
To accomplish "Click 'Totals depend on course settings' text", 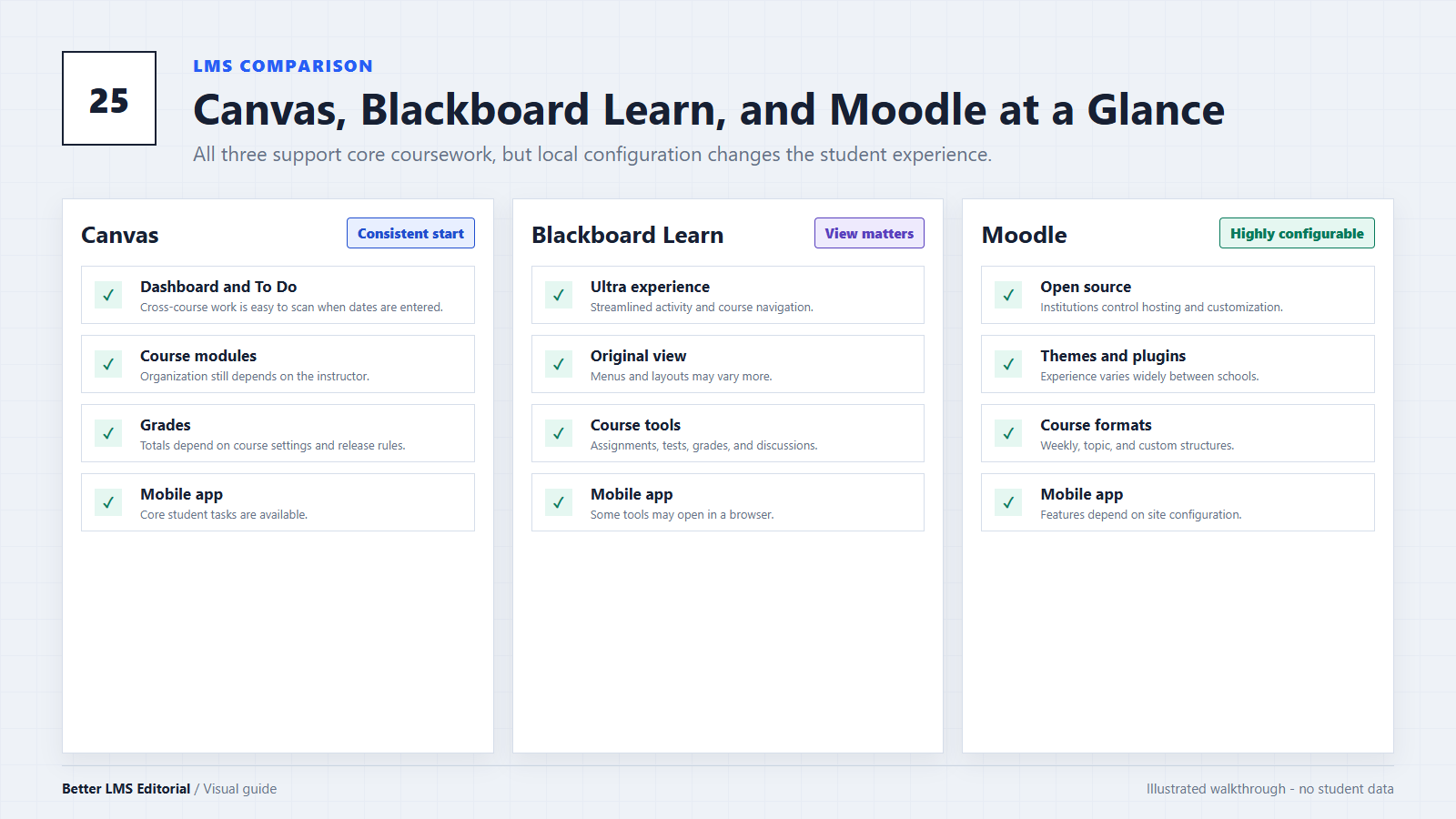I will point(273,446).
